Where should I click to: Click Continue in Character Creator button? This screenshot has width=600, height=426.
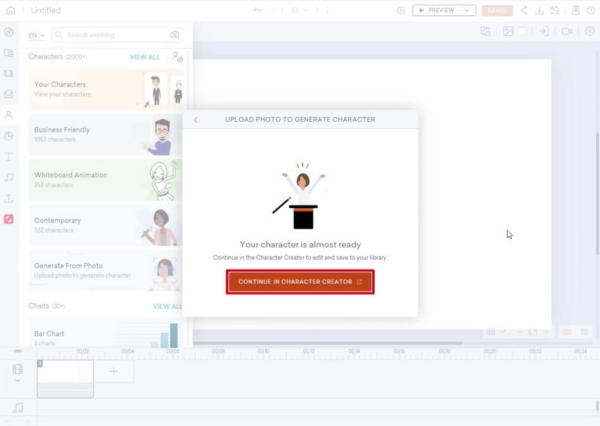300,282
